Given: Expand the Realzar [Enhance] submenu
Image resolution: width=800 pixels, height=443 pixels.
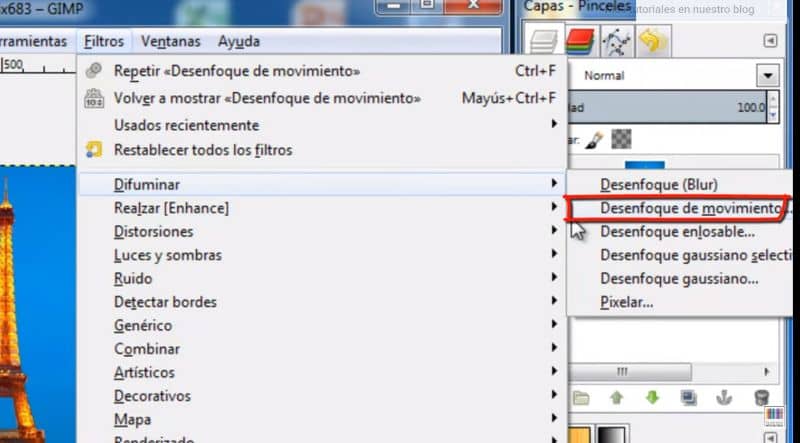Looking at the screenshot, I should (x=321, y=208).
